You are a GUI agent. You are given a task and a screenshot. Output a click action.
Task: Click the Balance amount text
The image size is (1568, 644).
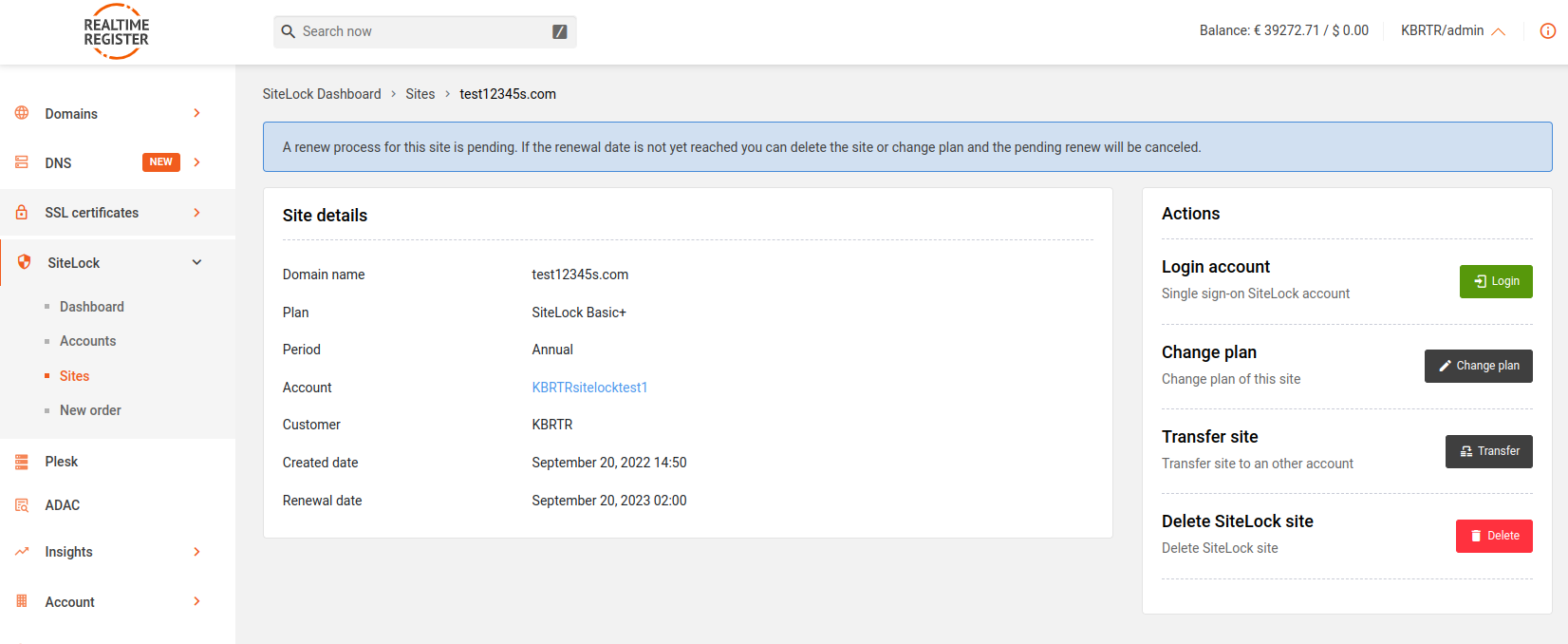(x=1284, y=30)
